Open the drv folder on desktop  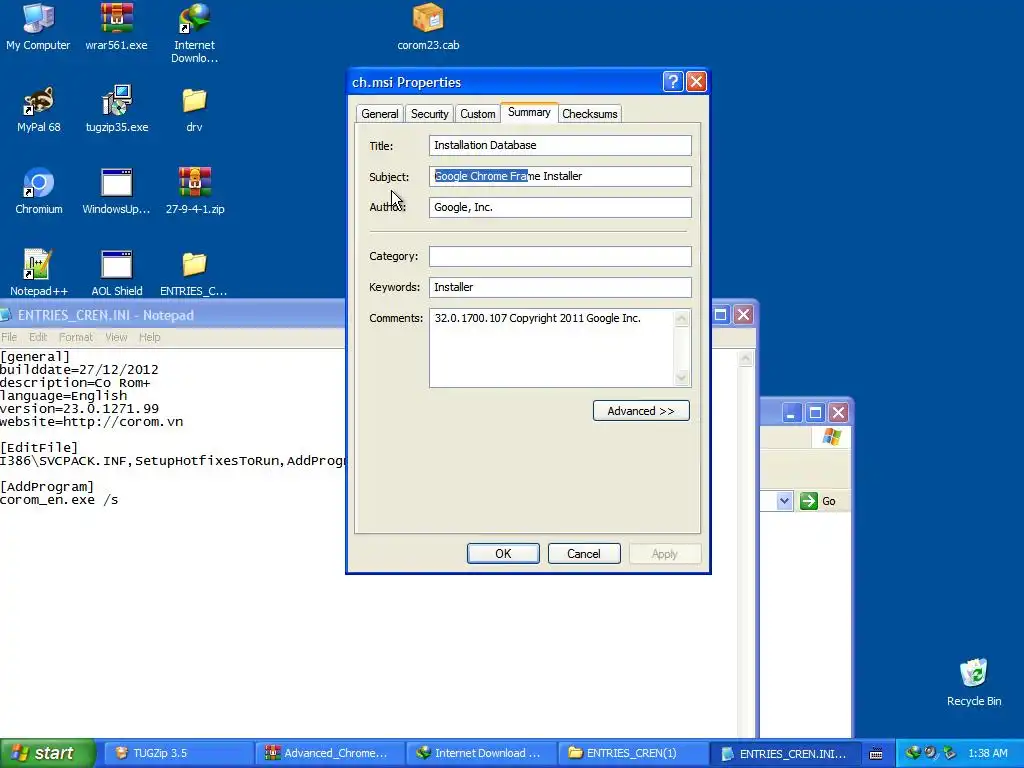pos(194,109)
